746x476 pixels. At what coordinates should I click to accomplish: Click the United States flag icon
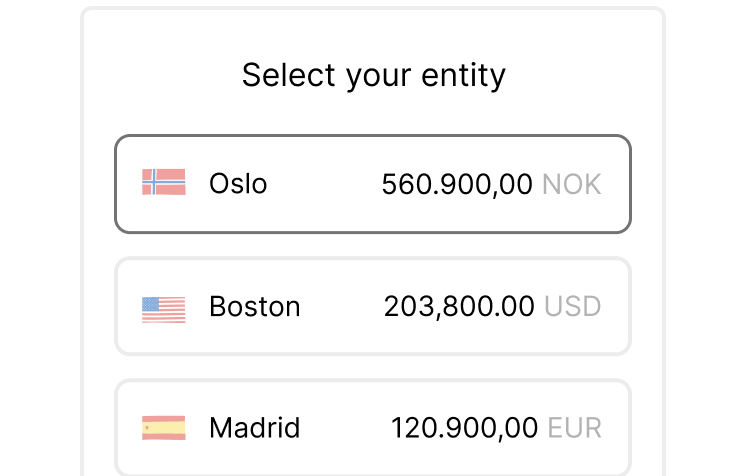[163, 307]
